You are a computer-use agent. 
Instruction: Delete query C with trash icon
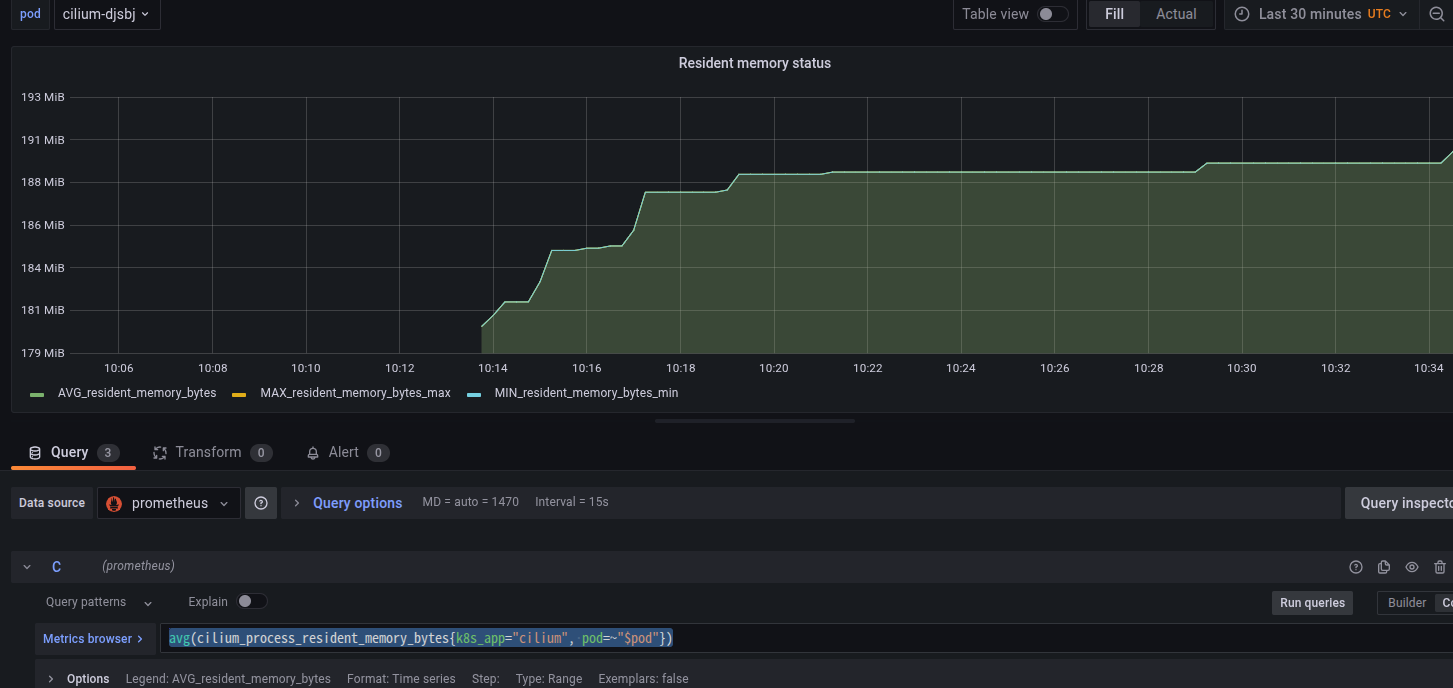click(x=1440, y=567)
